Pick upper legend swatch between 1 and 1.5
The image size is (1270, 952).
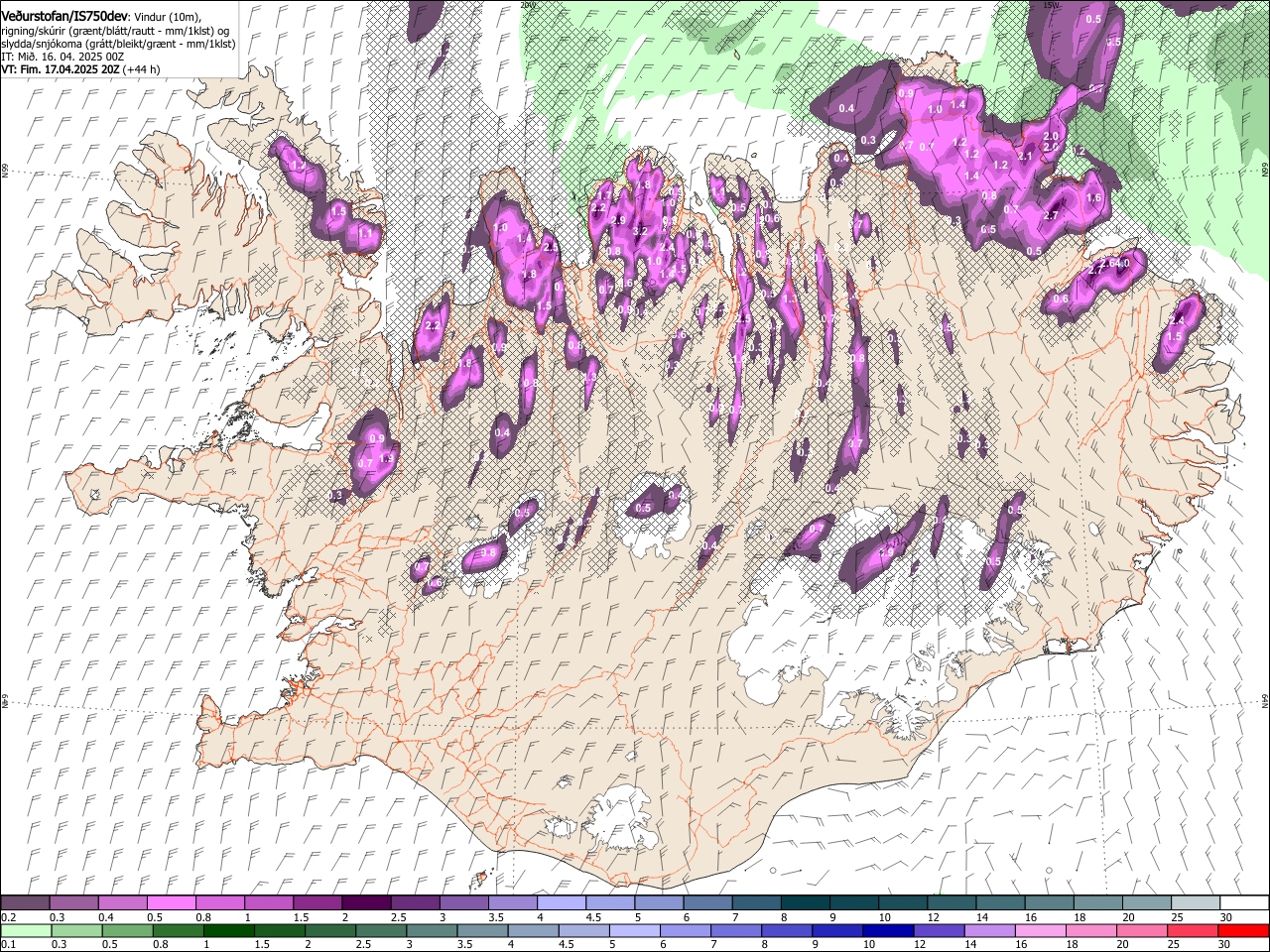[268, 903]
